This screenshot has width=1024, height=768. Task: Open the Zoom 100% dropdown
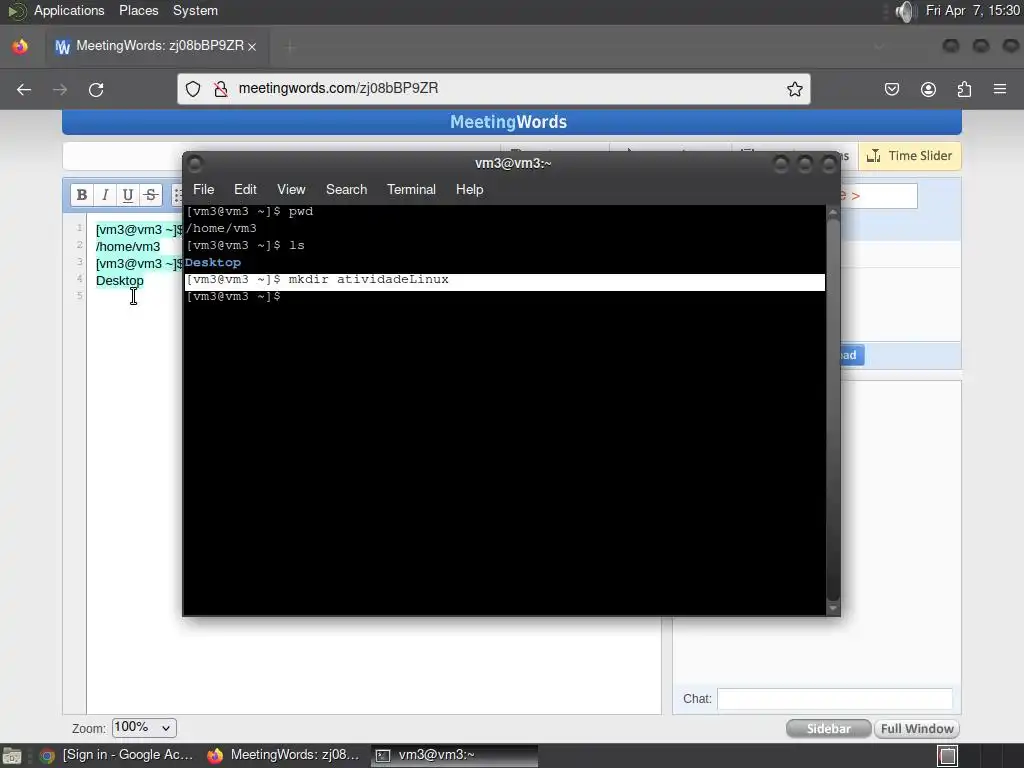(x=144, y=728)
